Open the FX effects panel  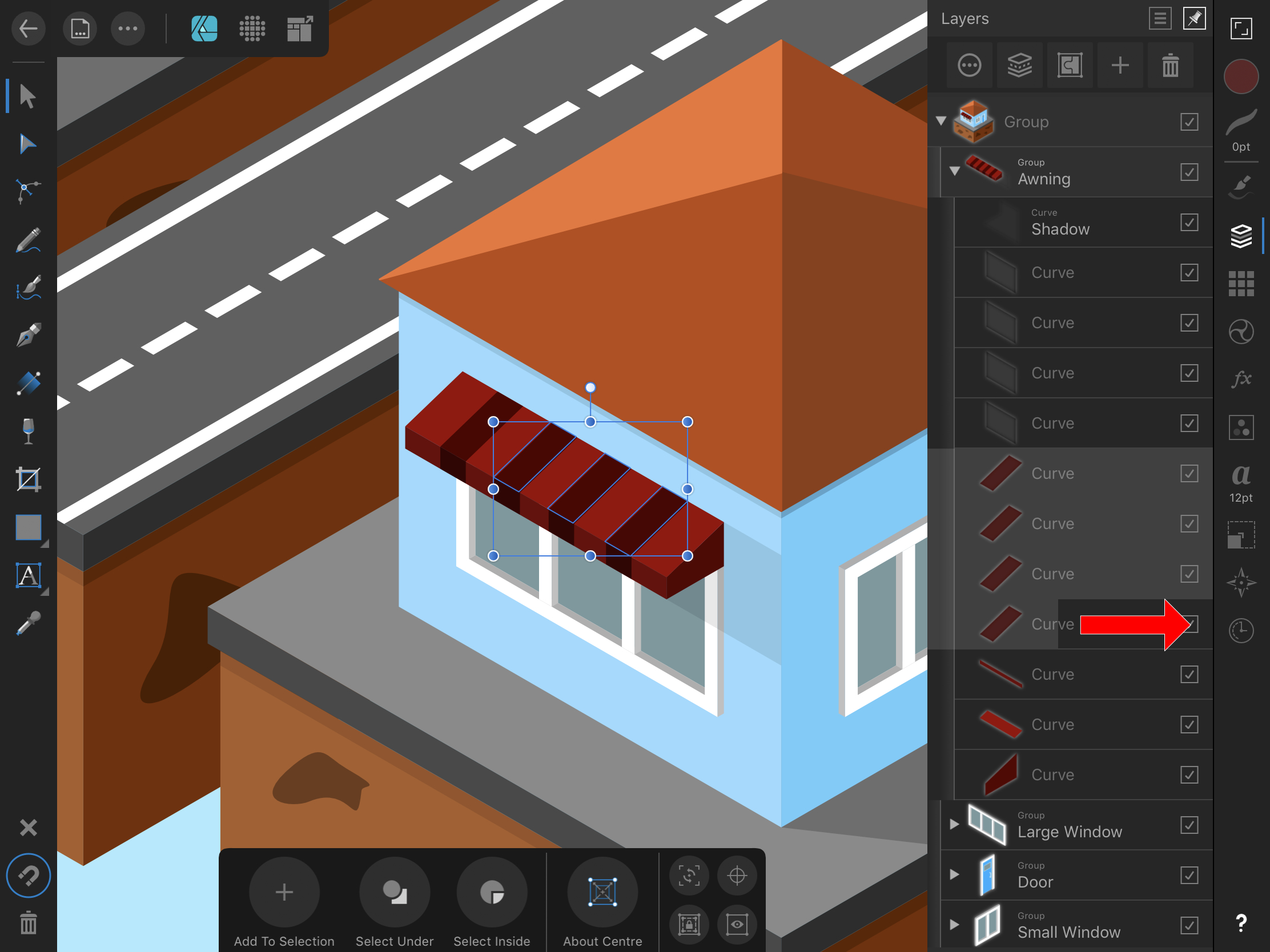(x=1241, y=378)
